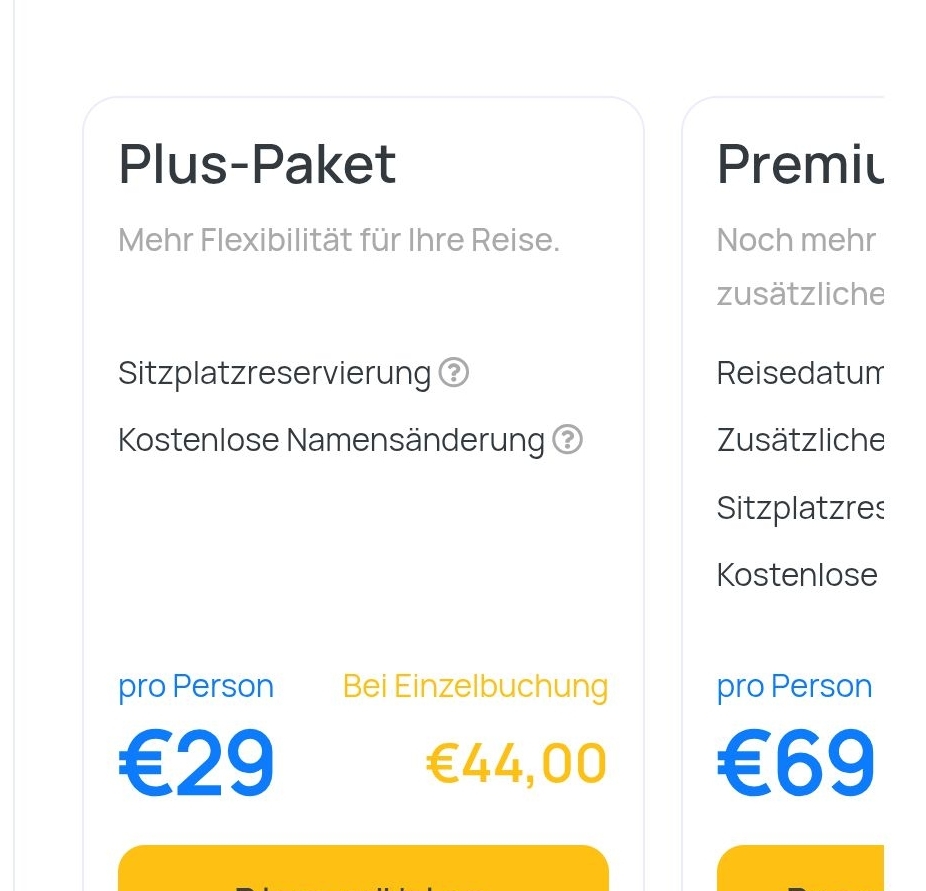926x891 pixels.
Task: Click the Bei Einzelbuchung label
Action: (475, 686)
